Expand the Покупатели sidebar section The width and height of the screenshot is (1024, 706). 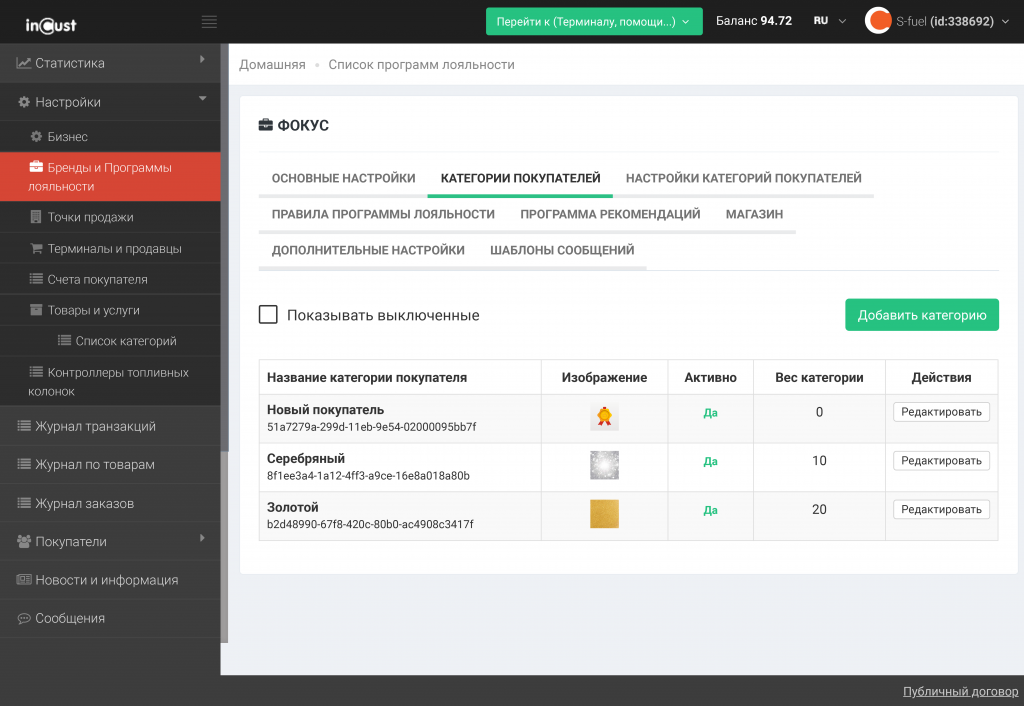[110, 541]
